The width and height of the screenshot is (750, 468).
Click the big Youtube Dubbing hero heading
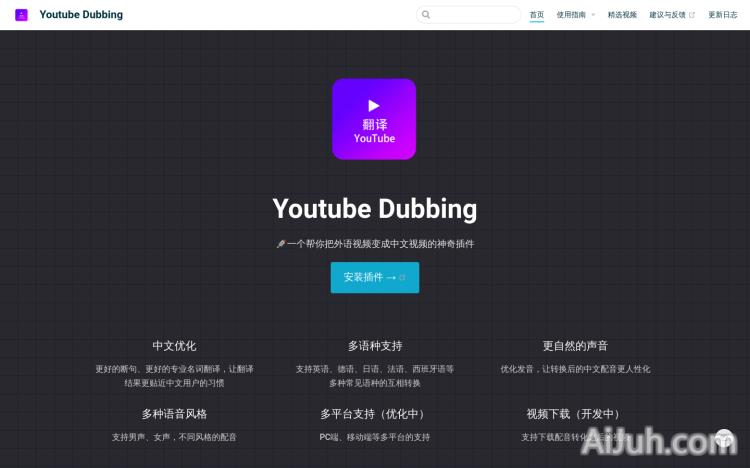click(x=375, y=209)
